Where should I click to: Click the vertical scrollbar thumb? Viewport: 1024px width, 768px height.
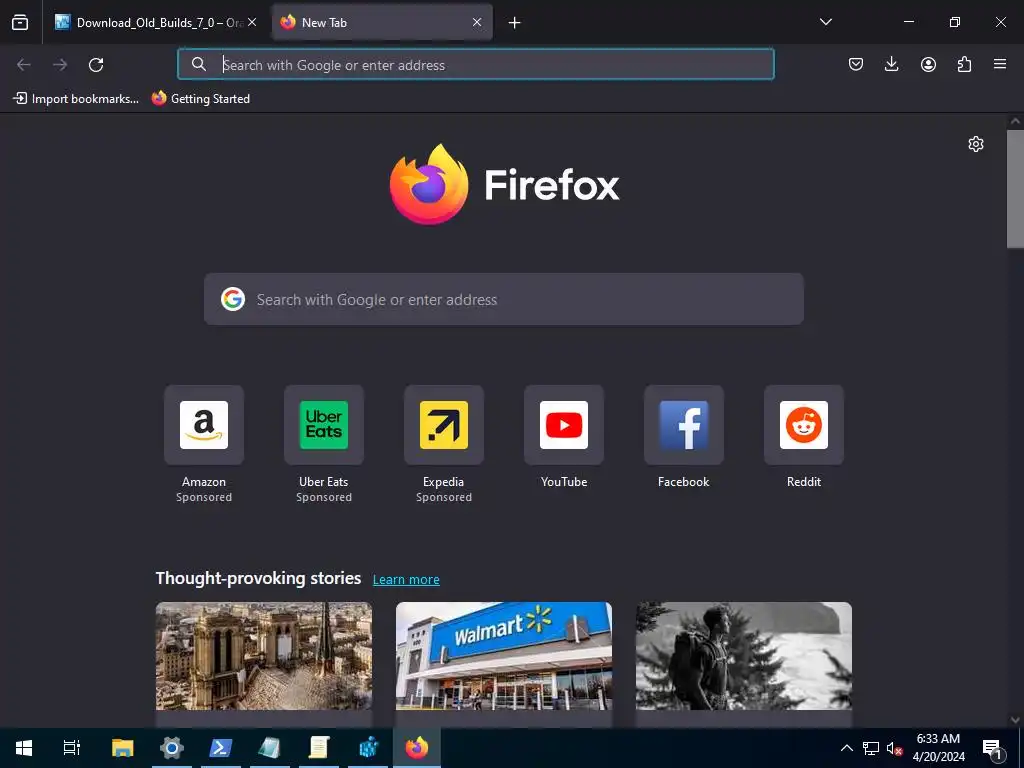coord(1015,189)
